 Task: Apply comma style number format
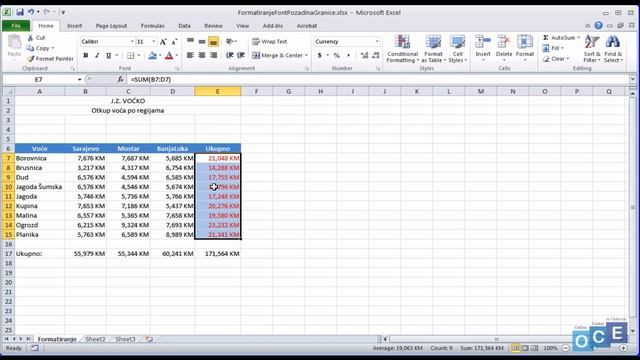[348, 55]
